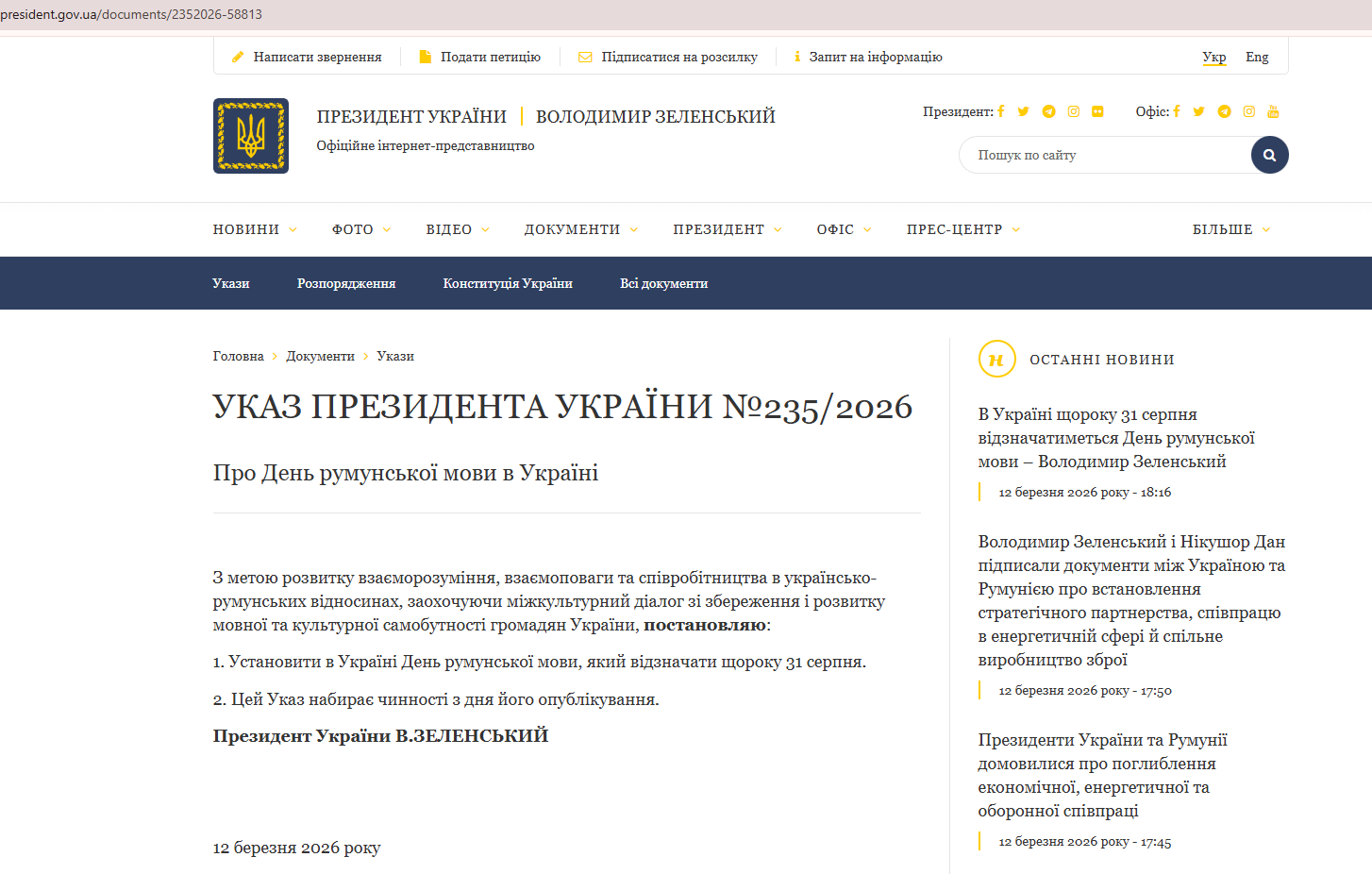Open the Office's YouTube channel icon

[x=1273, y=111]
